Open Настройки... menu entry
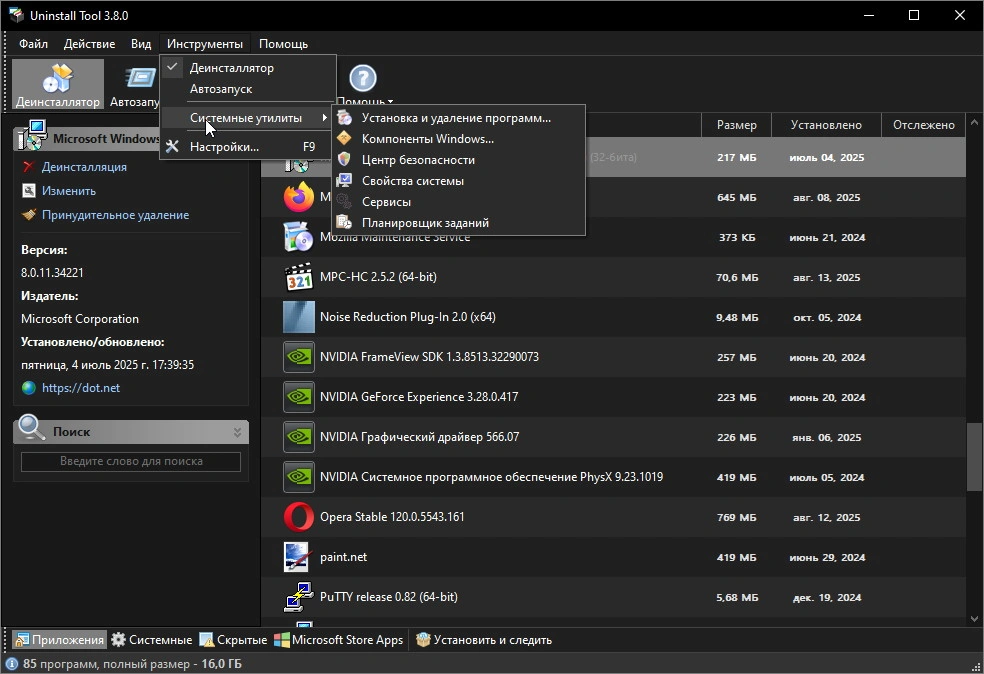The height and width of the screenshot is (674, 984). coord(248,147)
